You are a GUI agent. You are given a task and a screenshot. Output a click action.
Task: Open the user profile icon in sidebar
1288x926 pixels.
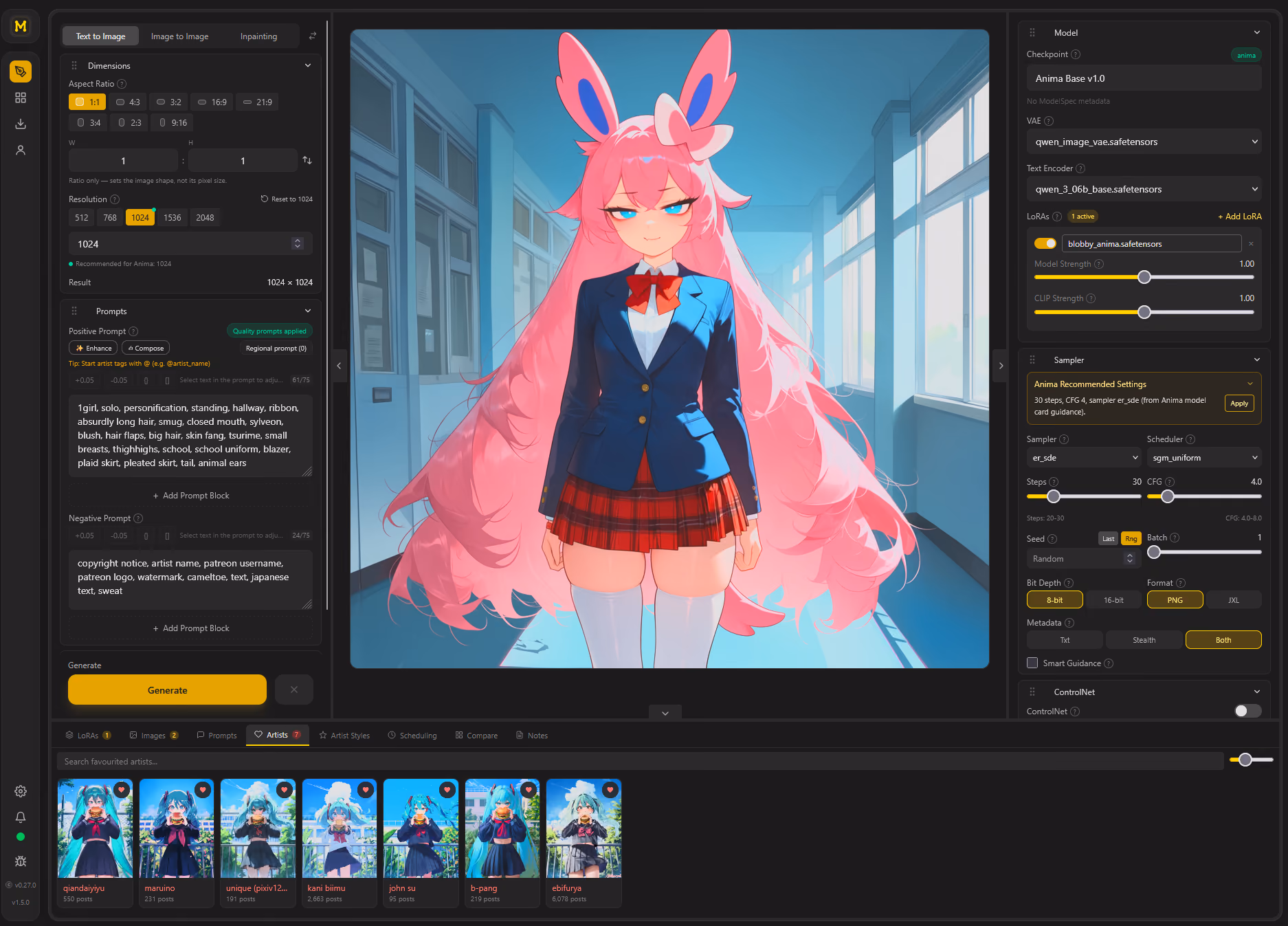[x=21, y=150]
